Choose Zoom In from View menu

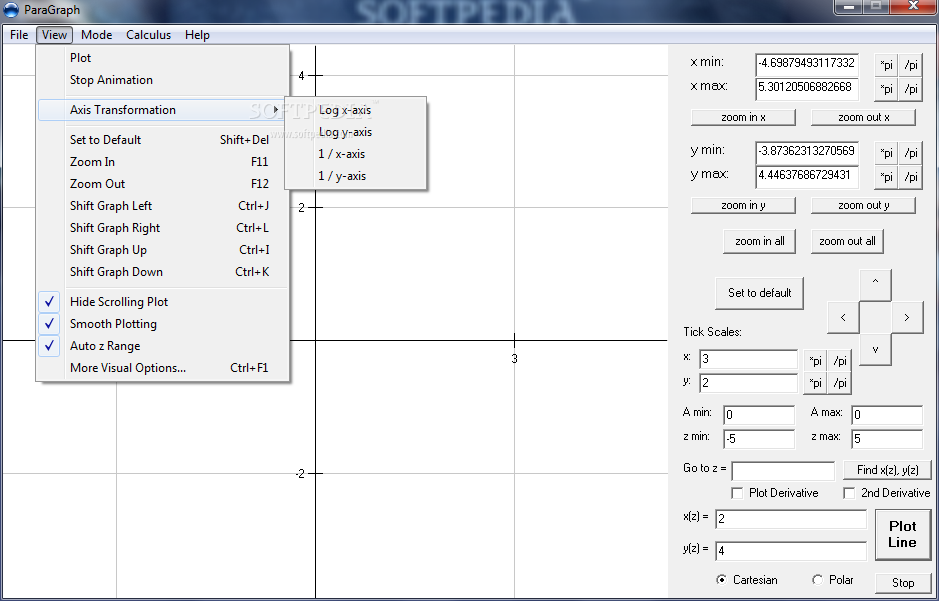point(163,162)
